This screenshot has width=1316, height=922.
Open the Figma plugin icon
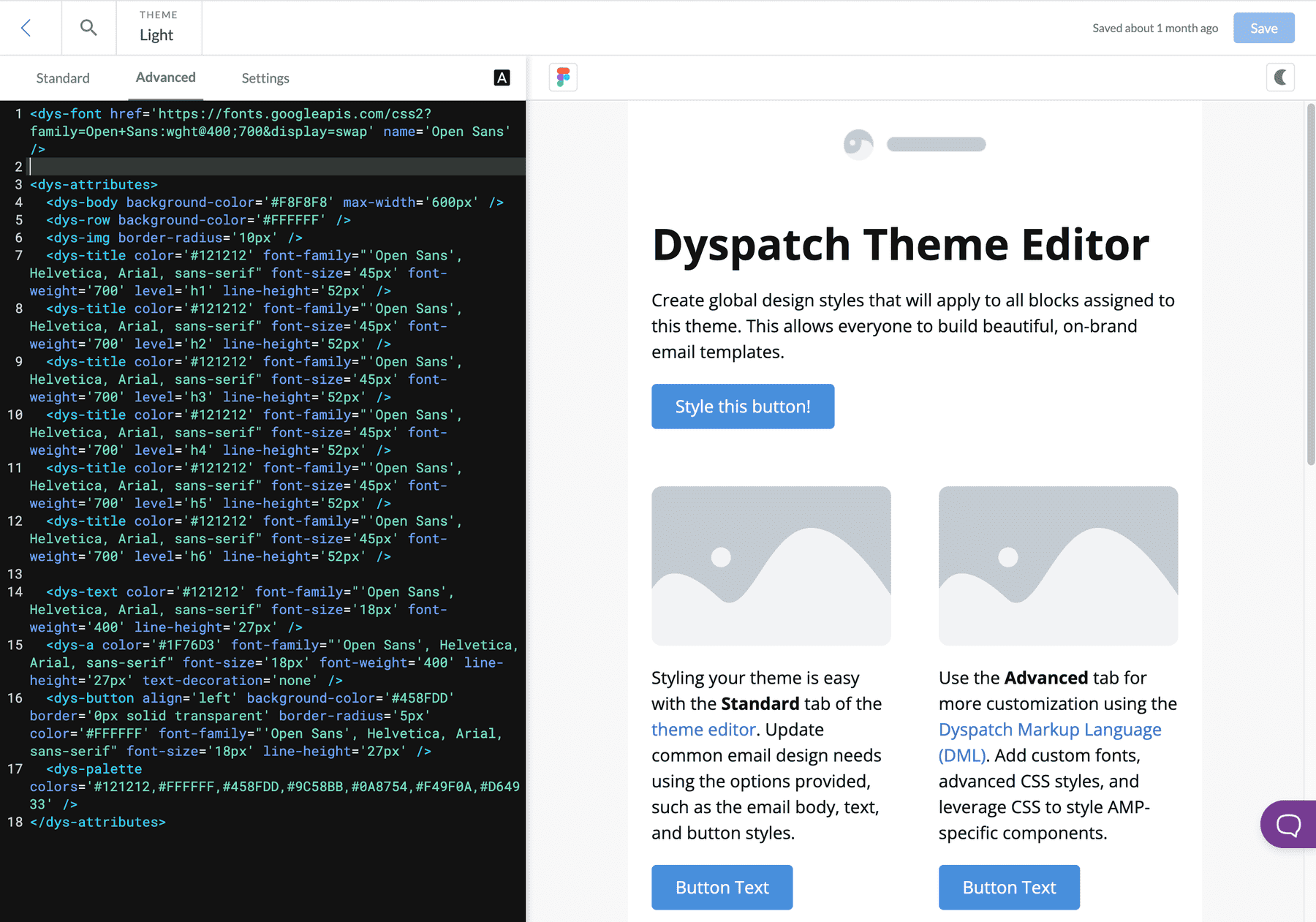point(563,78)
